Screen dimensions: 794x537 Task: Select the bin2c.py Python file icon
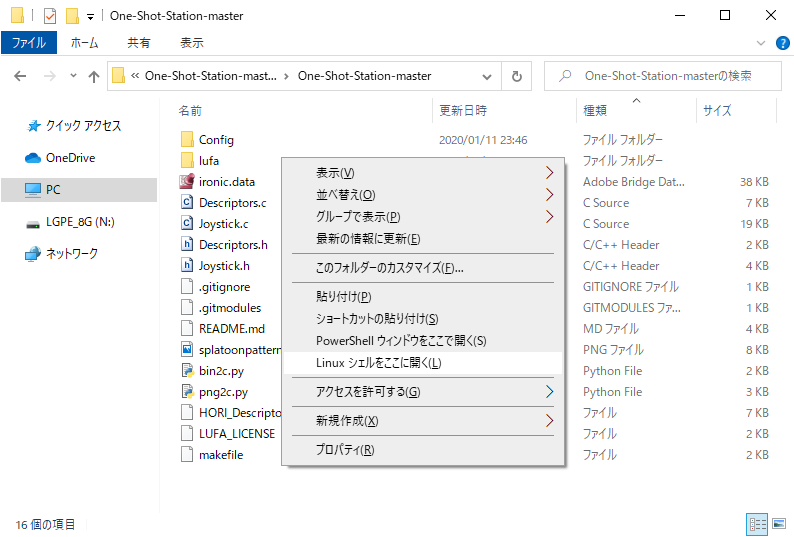point(187,371)
